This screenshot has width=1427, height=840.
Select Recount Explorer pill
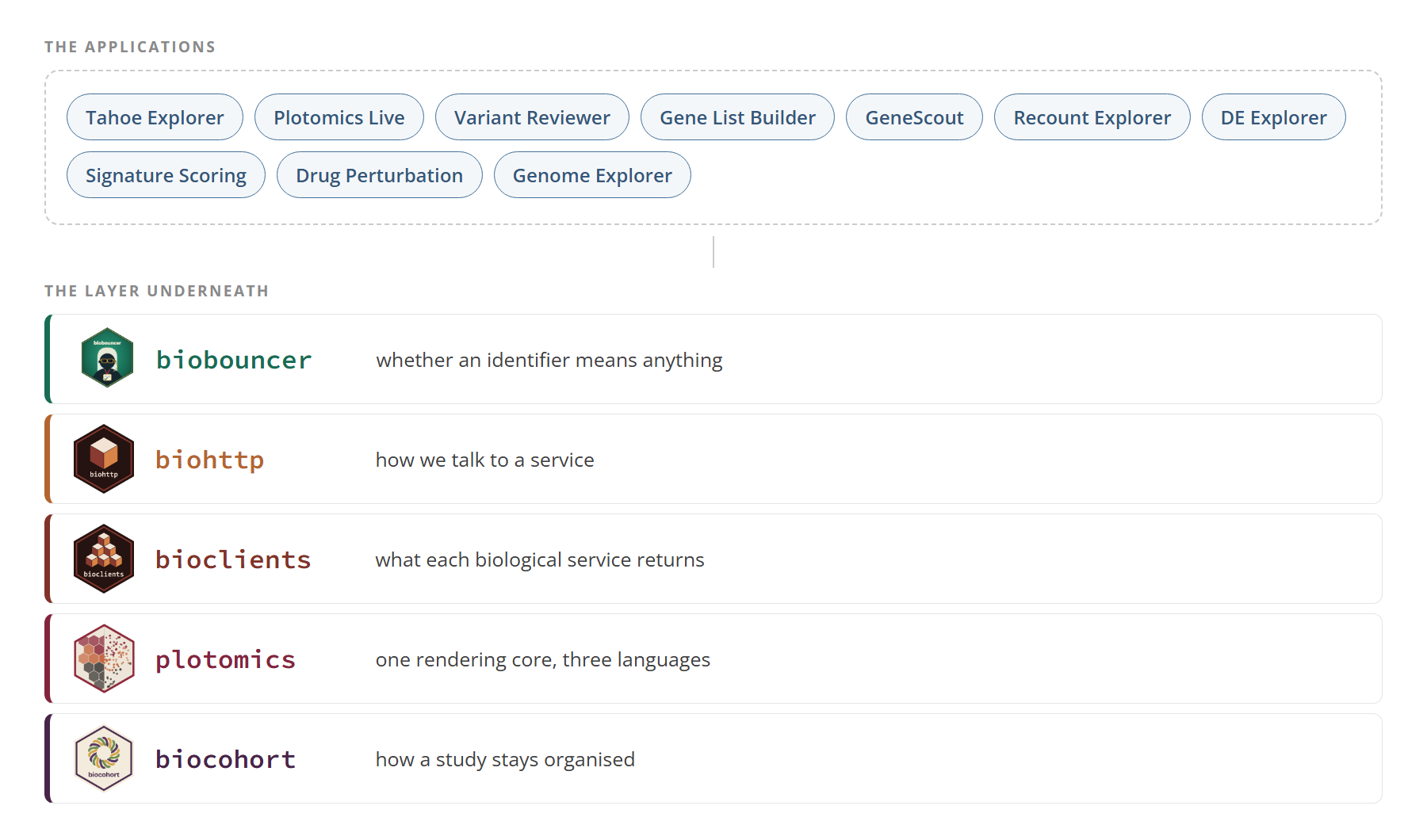(x=1092, y=117)
